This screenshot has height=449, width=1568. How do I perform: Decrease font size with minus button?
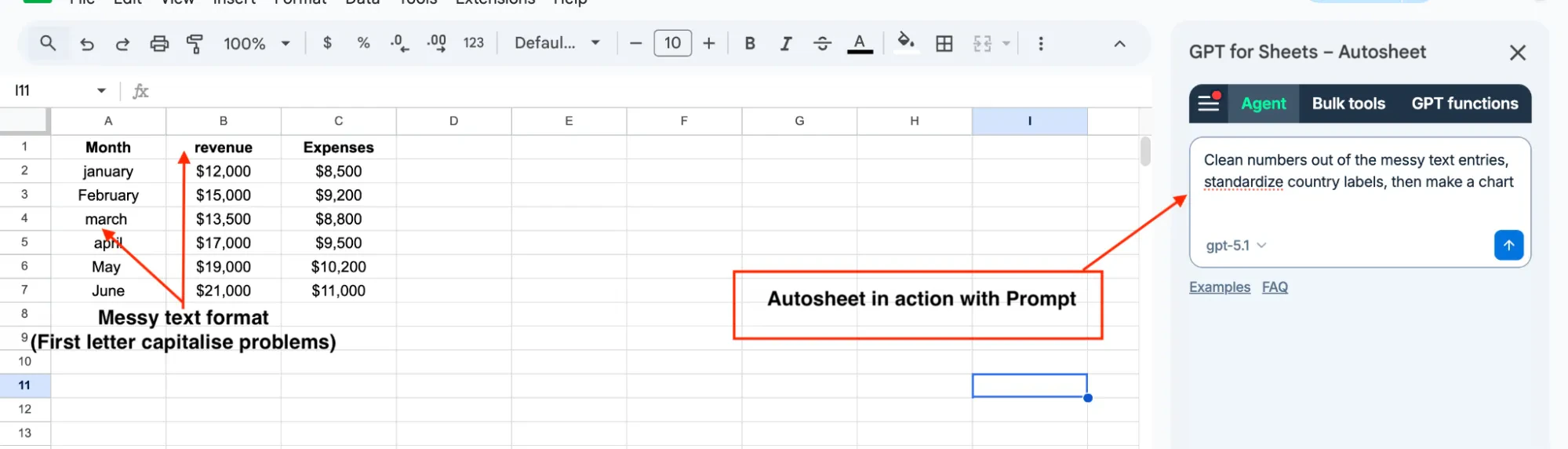tap(636, 43)
